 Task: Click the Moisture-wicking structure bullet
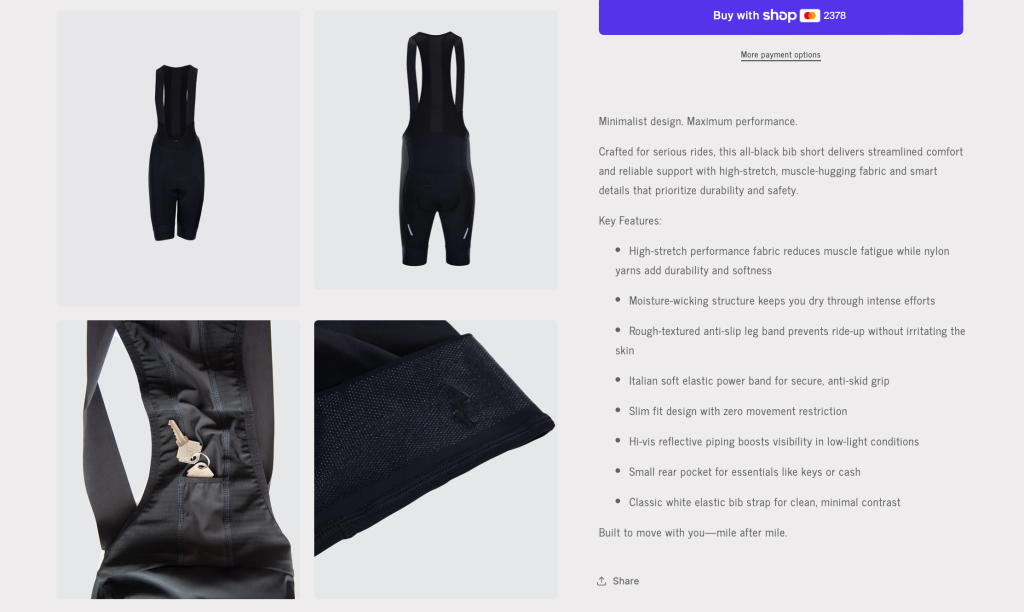pyautogui.click(x=782, y=300)
